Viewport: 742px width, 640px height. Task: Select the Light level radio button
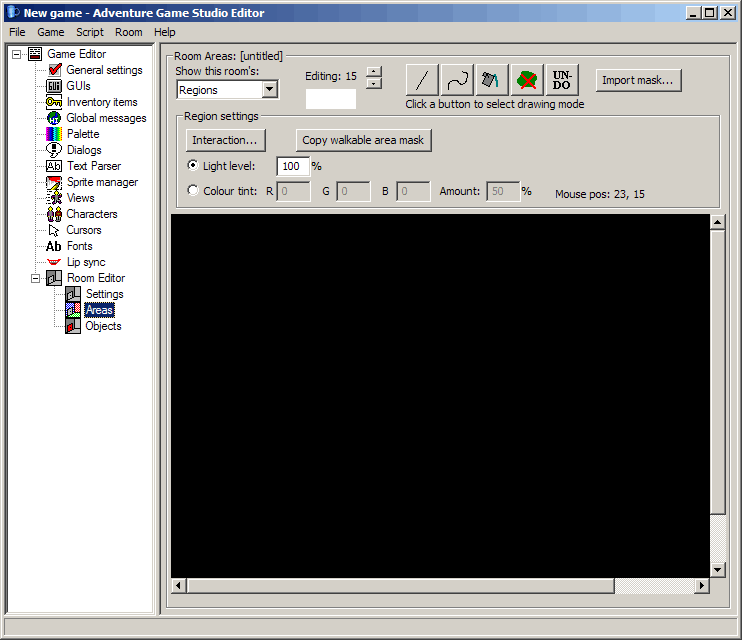193,165
